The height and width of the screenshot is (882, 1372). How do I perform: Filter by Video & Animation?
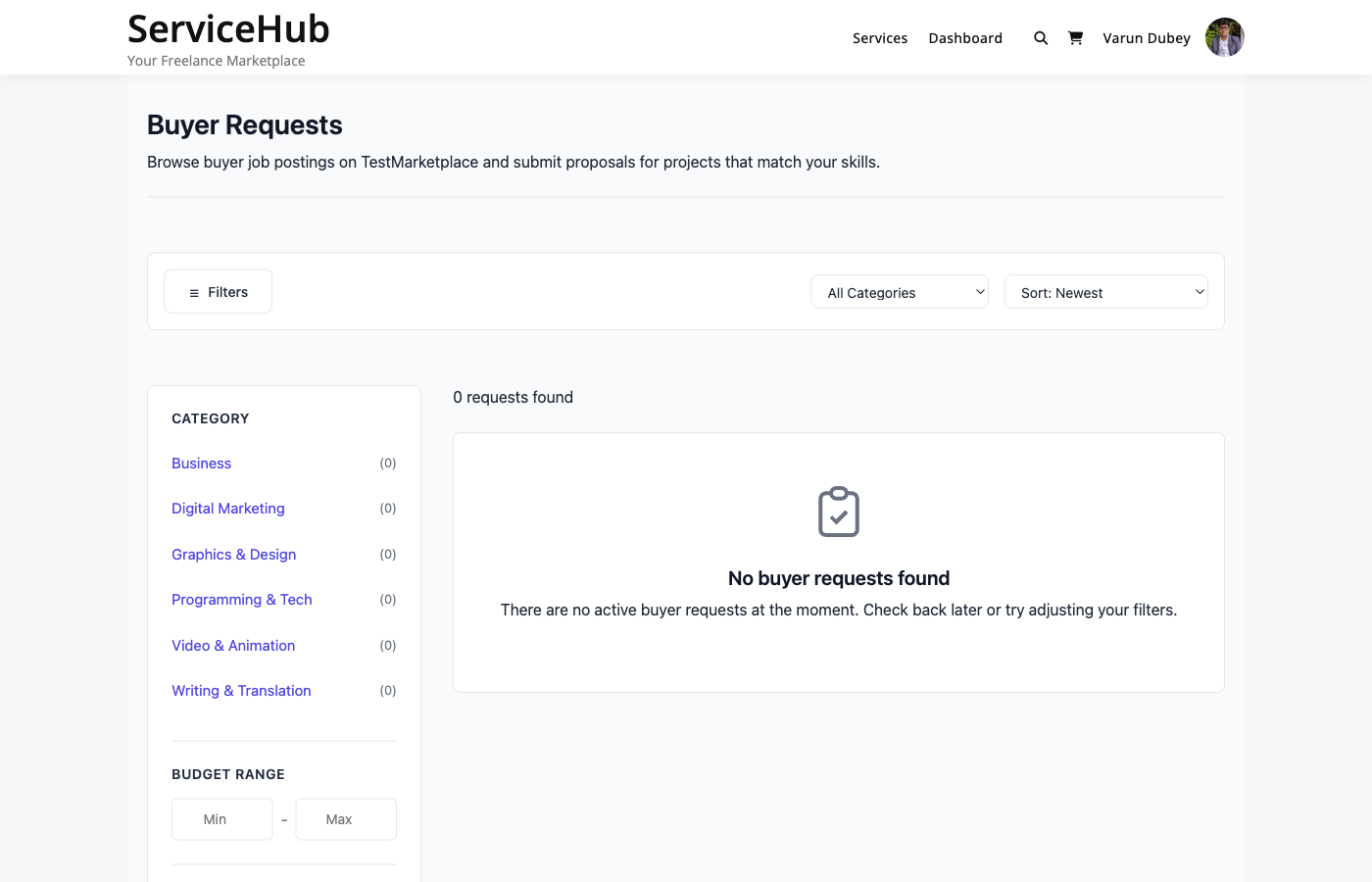pos(233,646)
